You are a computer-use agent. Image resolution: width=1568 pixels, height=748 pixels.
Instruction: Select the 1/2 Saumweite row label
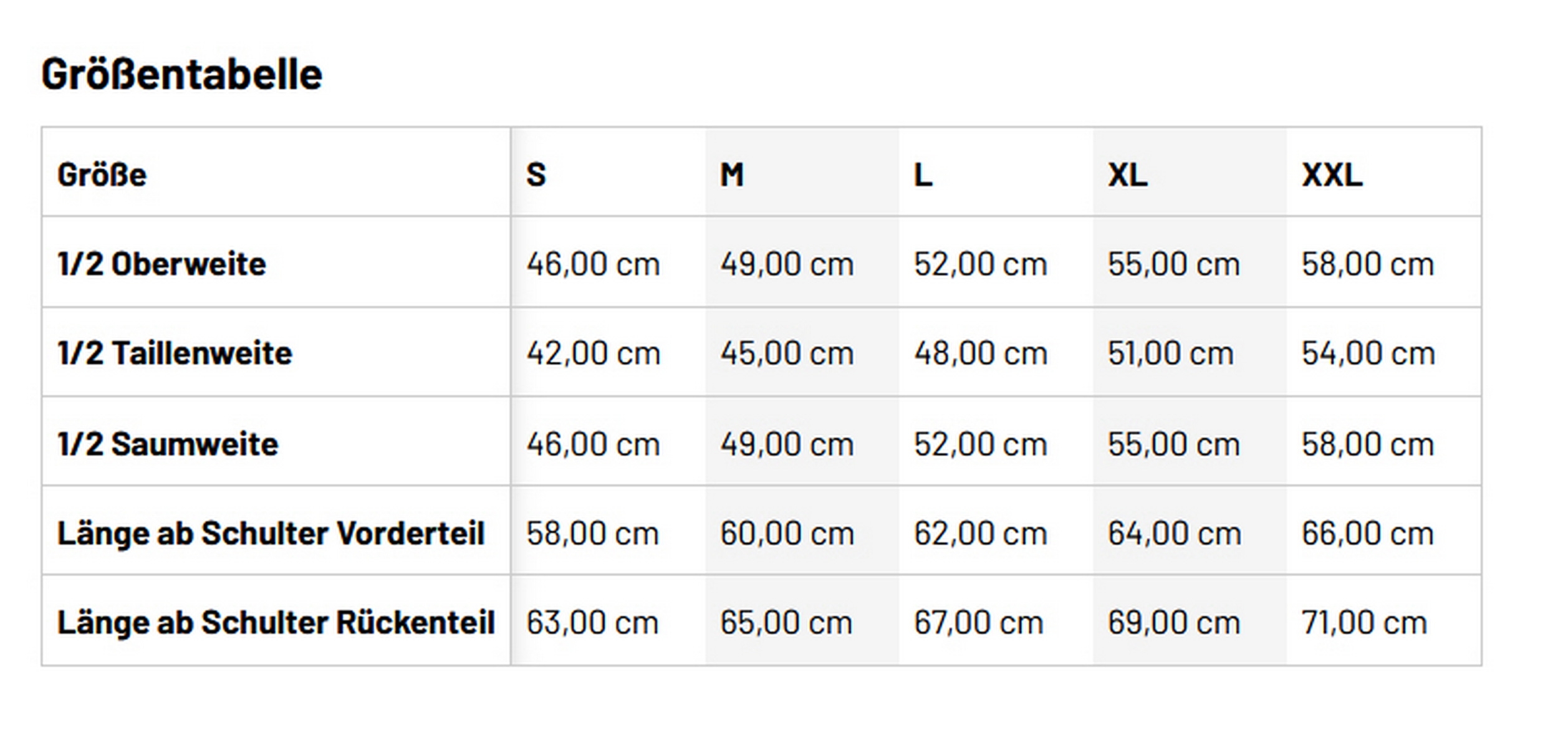click(168, 444)
